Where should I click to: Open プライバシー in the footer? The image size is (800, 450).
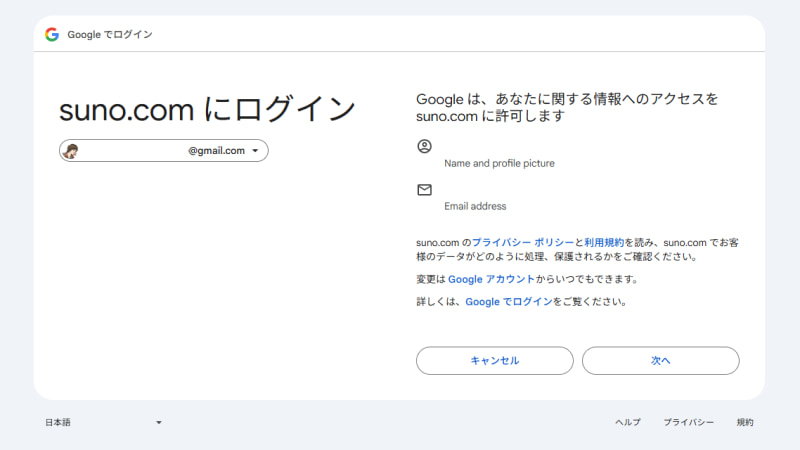pyautogui.click(x=688, y=422)
